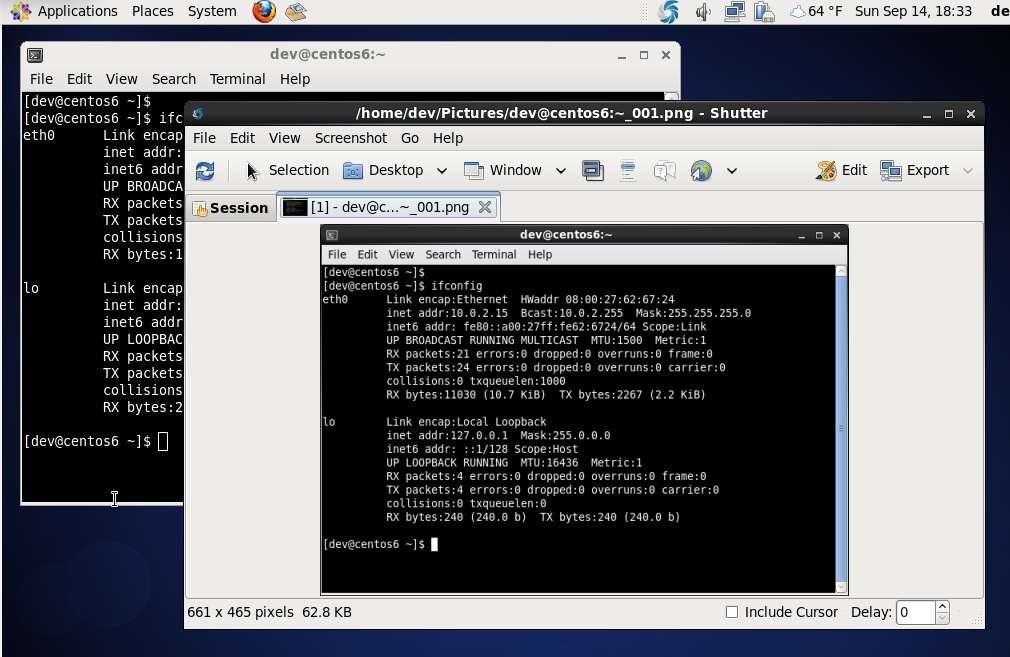Click the Redo last screenshot refresh icon
1010x657 pixels.
click(x=205, y=171)
